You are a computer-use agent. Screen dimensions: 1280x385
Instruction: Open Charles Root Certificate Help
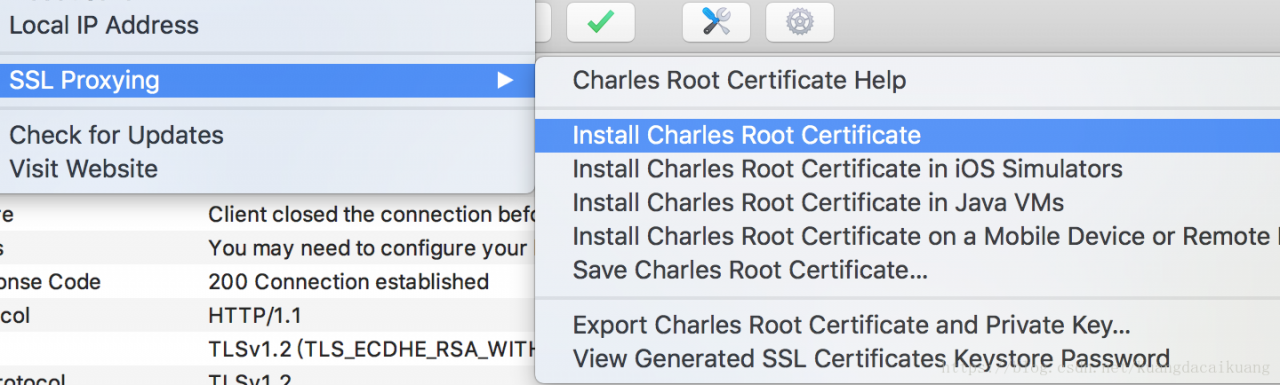click(739, 80)
